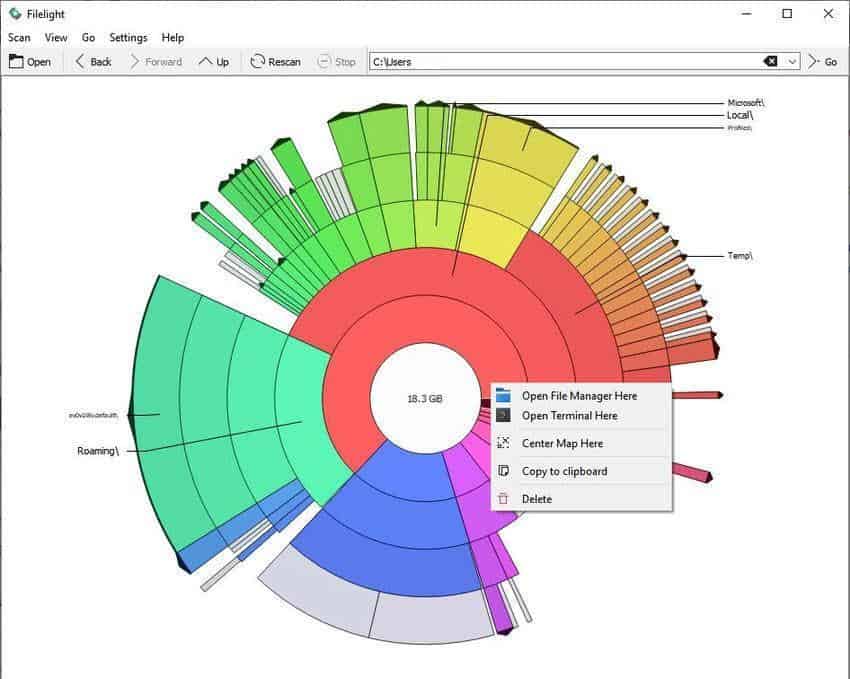This screenshot has height=679, width=850.
Task: Open the Help menu
Action: click(172, 37)
